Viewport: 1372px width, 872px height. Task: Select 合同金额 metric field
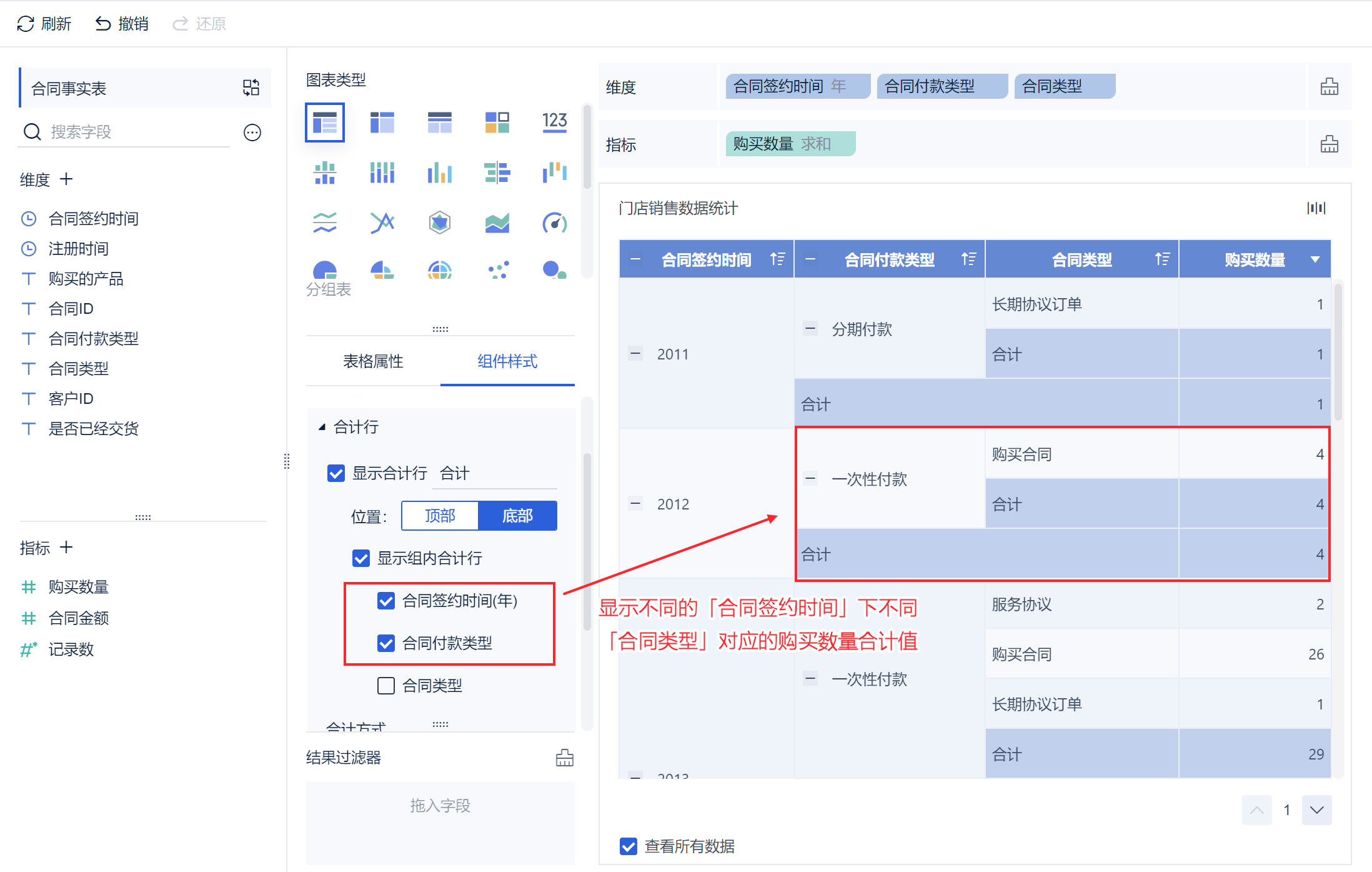tap(79, 618)
